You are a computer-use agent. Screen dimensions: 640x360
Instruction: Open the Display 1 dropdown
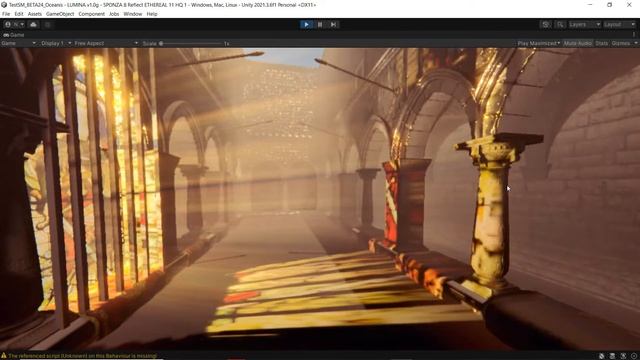click(x=56, y=43)
